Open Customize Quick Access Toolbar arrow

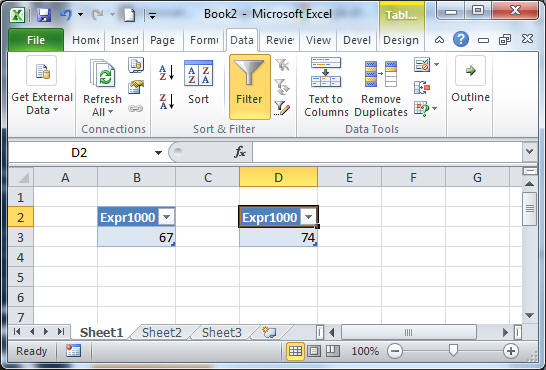153,15
